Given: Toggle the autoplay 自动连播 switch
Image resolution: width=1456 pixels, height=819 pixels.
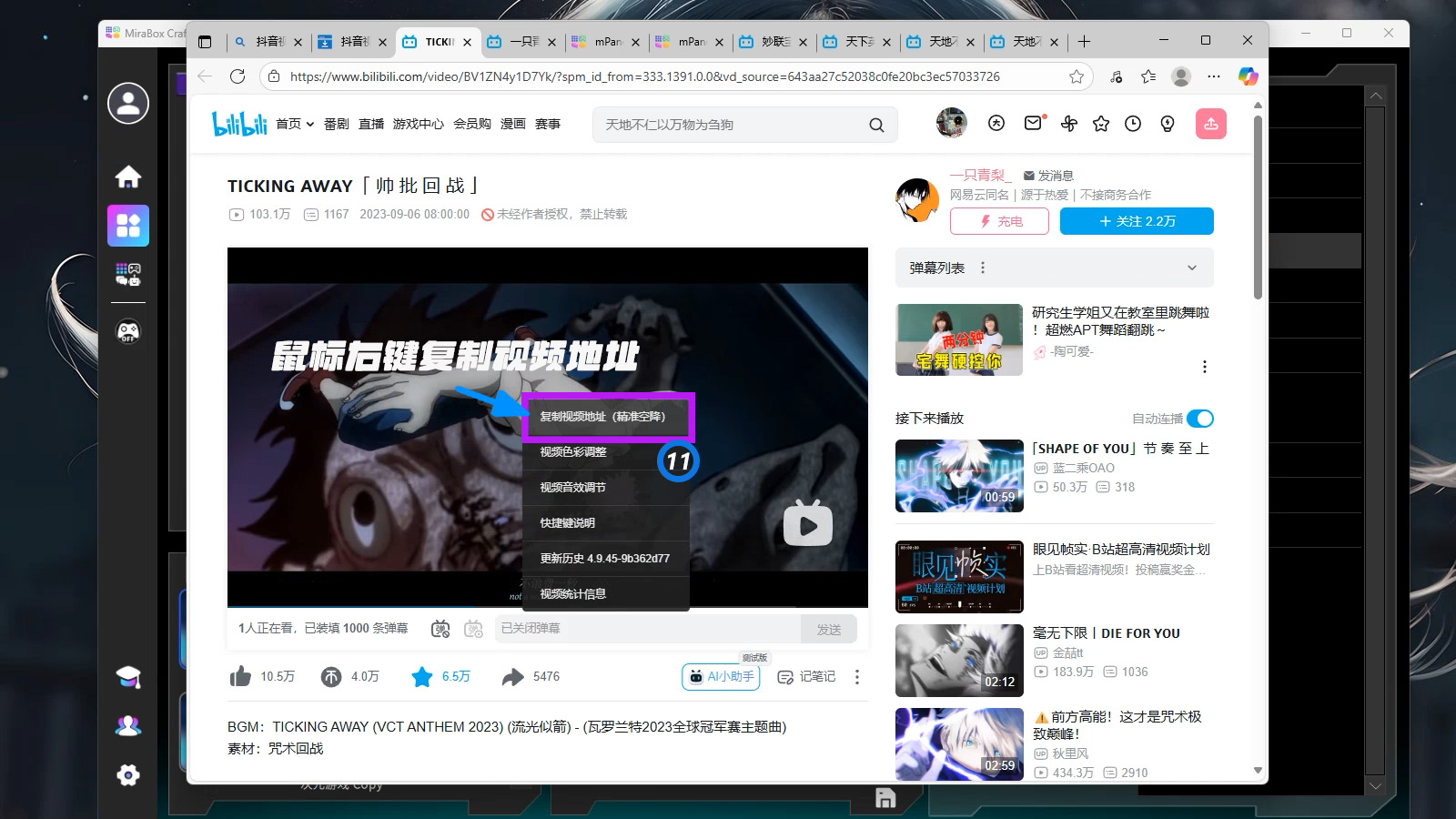Looking at the screenshot, I should pyautogui.click(x=1200, y=419).
